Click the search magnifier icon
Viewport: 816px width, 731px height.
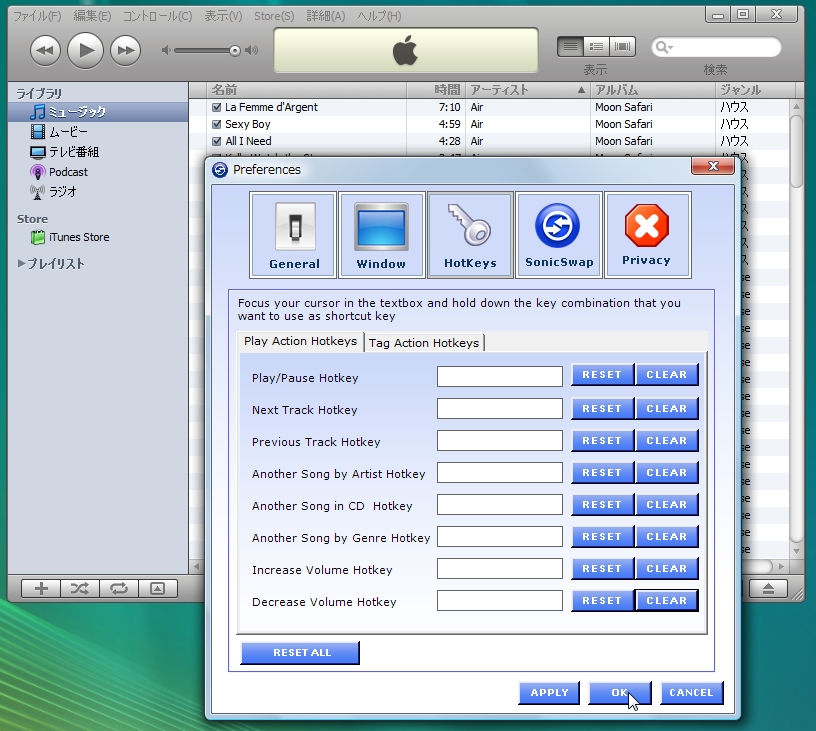pos(661,47)
